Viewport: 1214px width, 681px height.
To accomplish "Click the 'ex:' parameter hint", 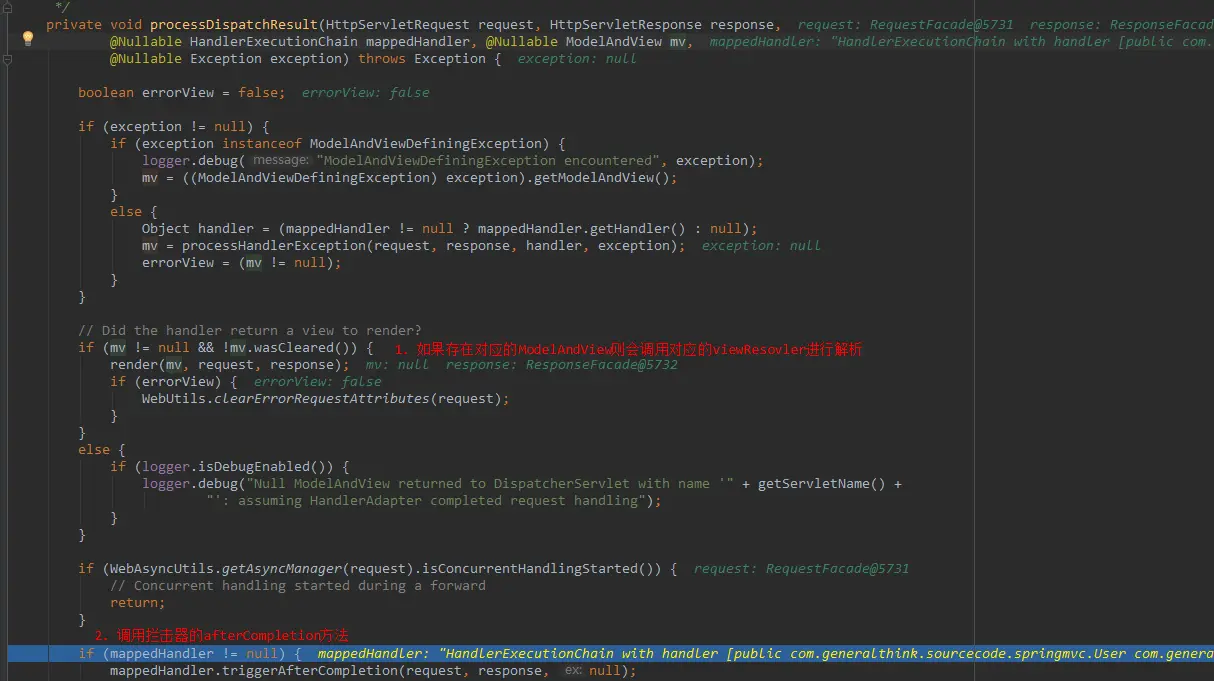I will click(x=573, y=670).
